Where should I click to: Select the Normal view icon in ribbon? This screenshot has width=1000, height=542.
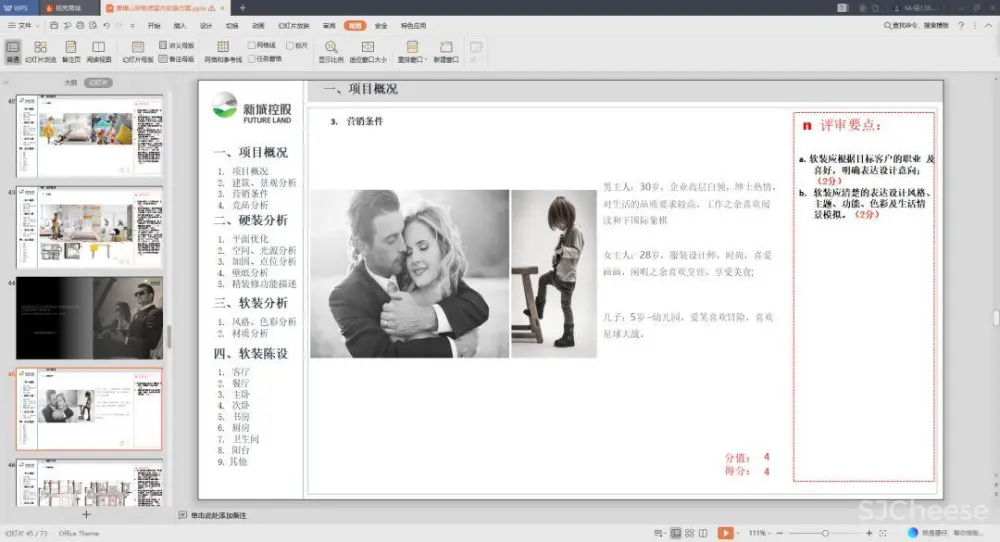(x=12, y=51)
